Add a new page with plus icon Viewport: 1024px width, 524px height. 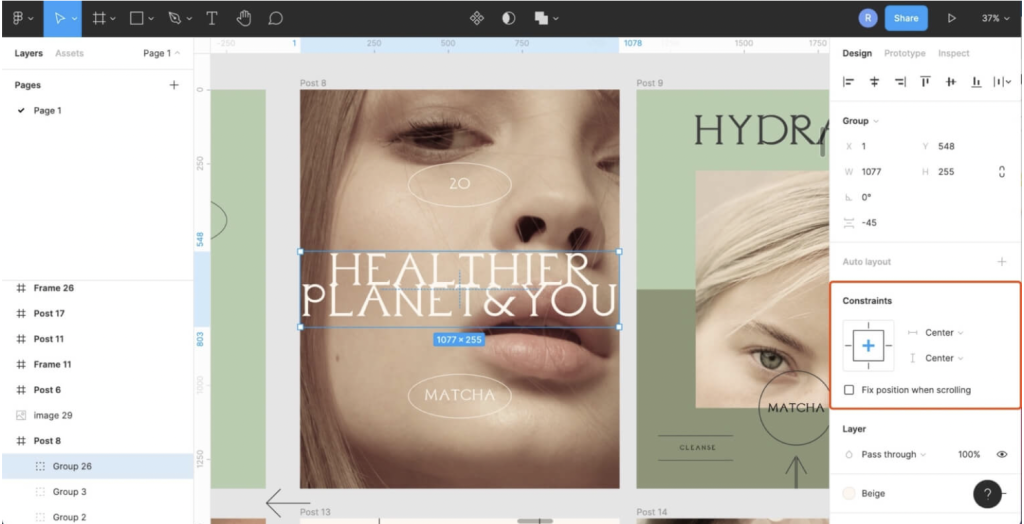pos(174,85)
